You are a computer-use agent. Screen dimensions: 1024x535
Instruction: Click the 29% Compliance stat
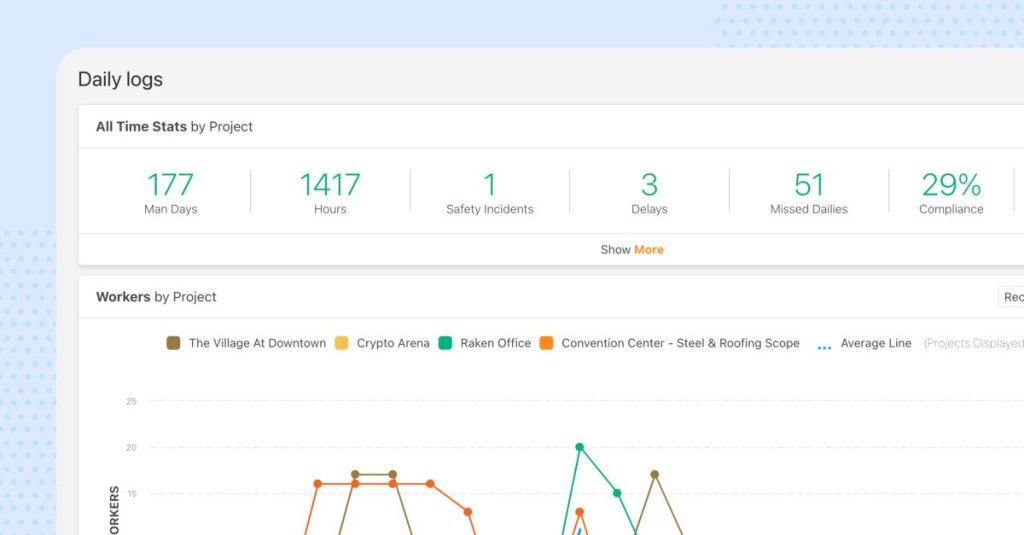pos(951,193)
